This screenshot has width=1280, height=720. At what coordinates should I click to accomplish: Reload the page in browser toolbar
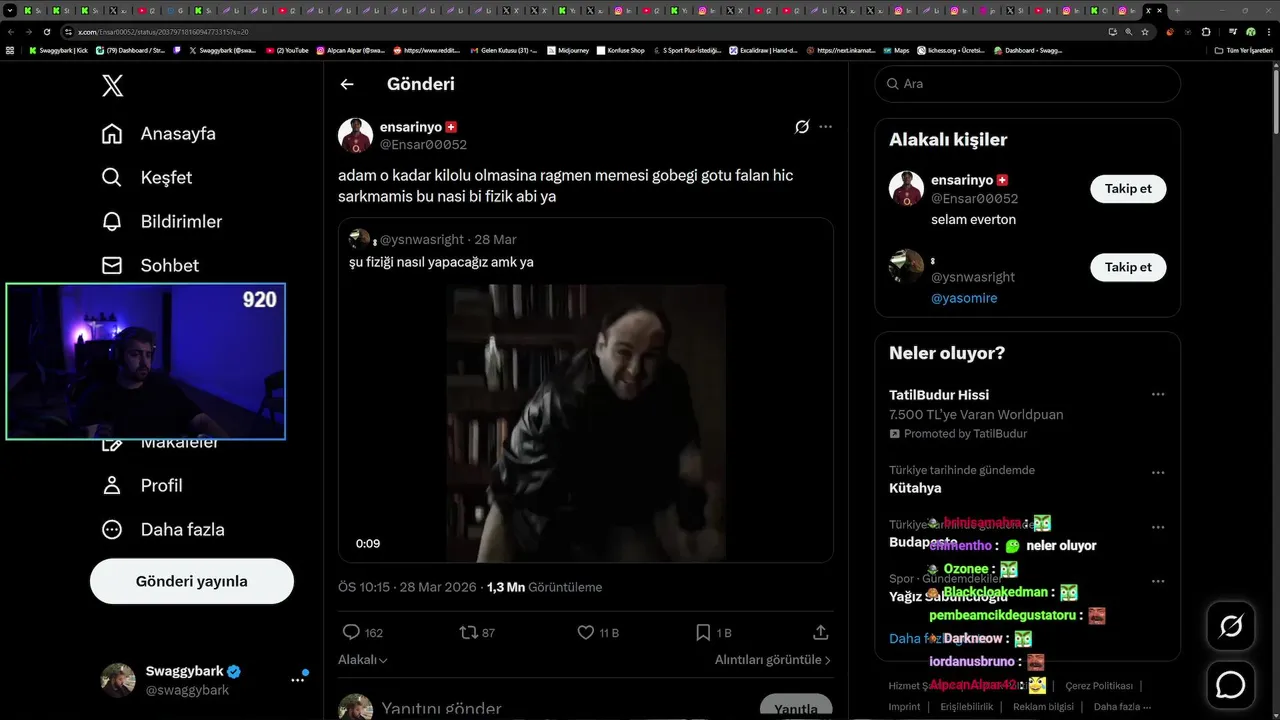tap(47, 32)
